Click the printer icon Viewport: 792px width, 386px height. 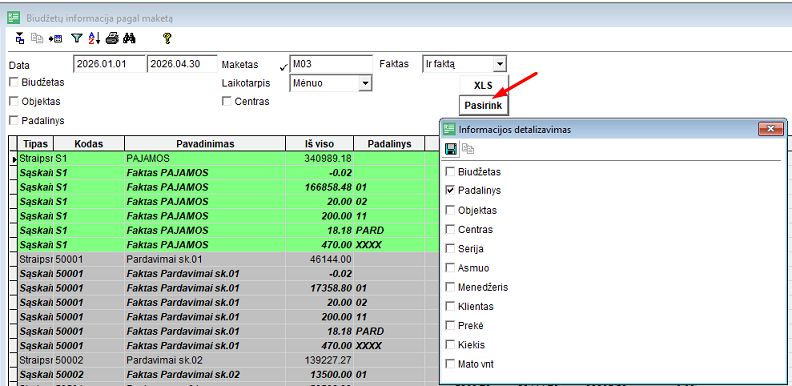112,38
